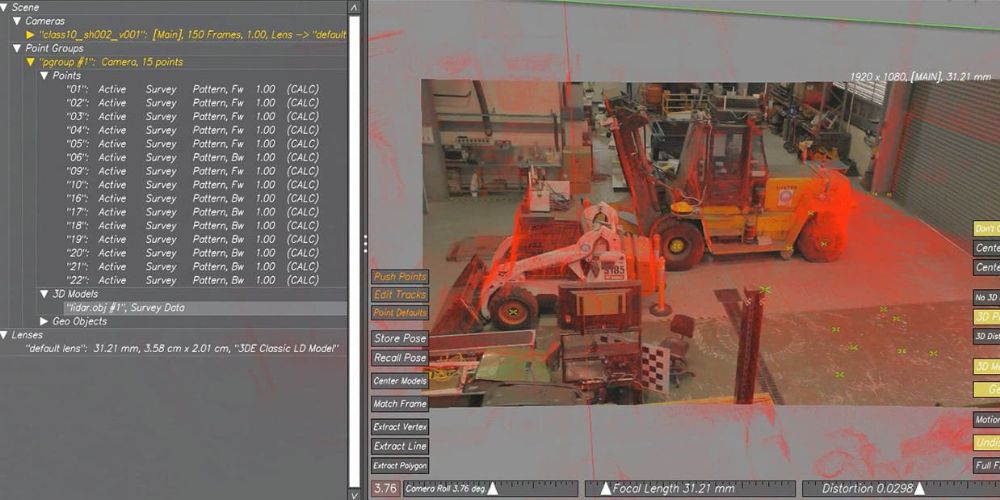Click the Push Points button
1000x500 pixels.
point(400,277)
